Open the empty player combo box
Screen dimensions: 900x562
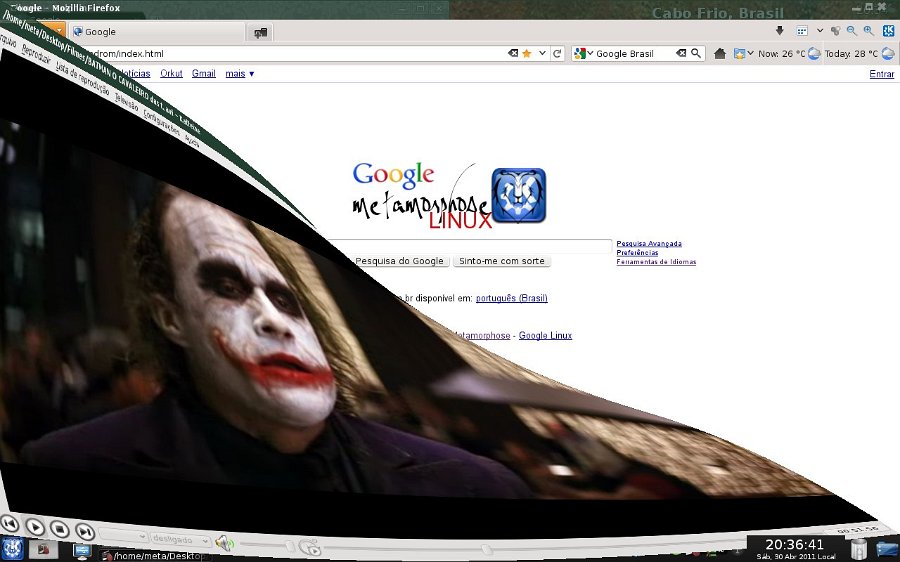[x=123, y=536]
